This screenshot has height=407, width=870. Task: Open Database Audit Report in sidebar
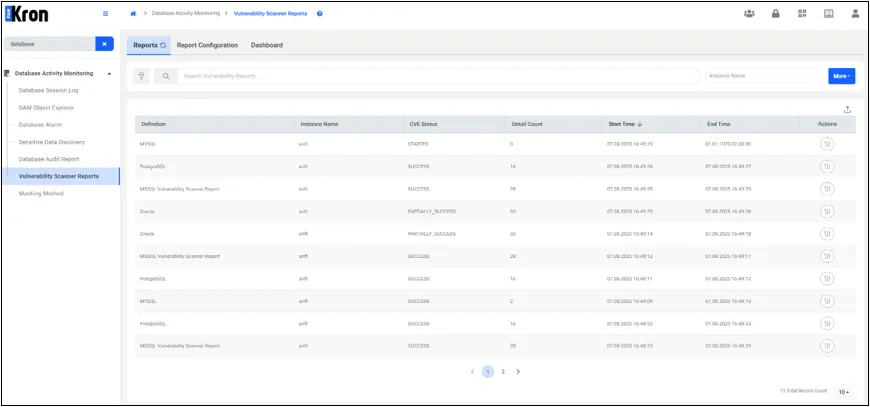[49, 159]
